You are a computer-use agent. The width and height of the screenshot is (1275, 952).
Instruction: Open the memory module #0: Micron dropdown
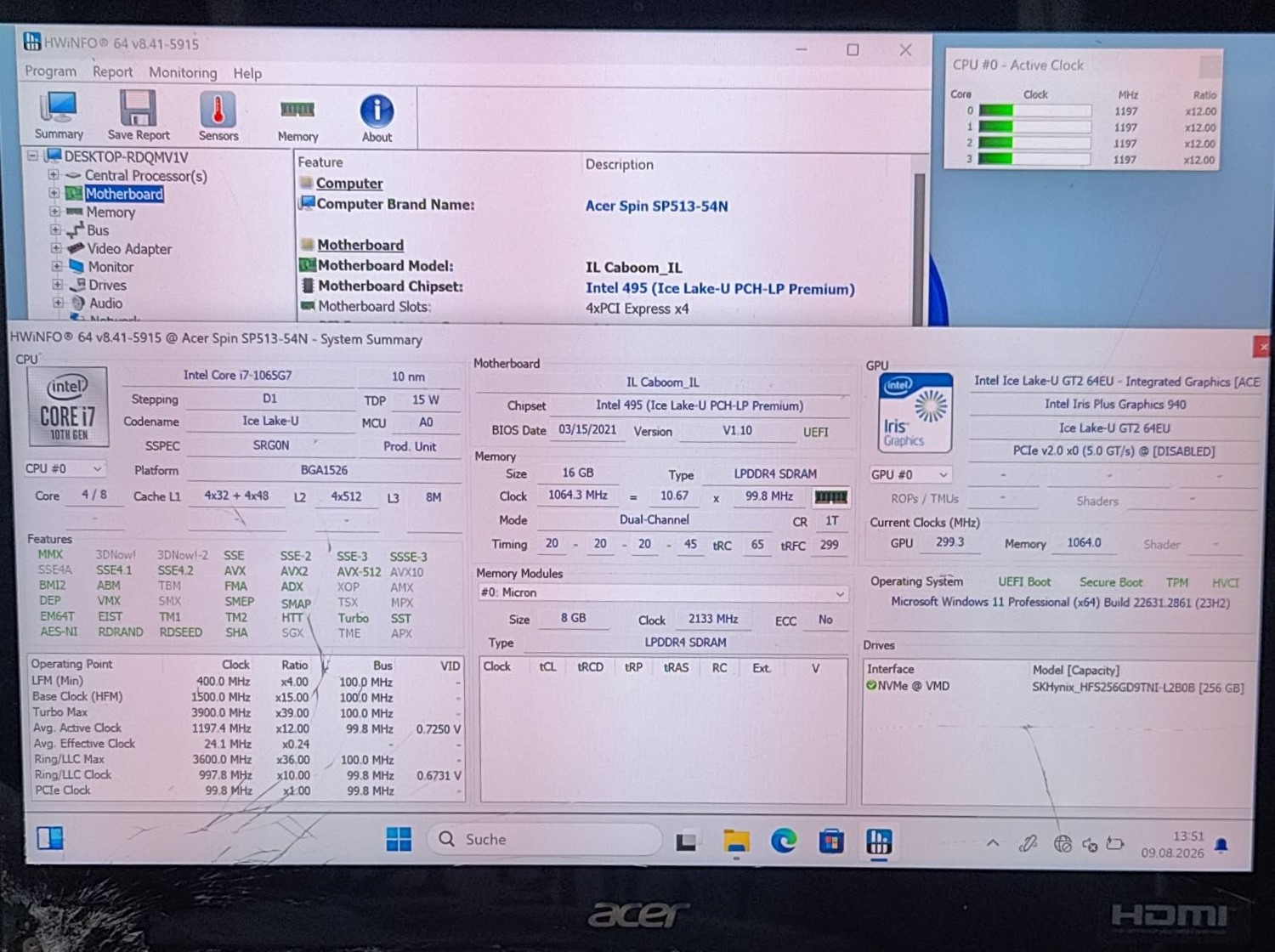pos(662,593)
